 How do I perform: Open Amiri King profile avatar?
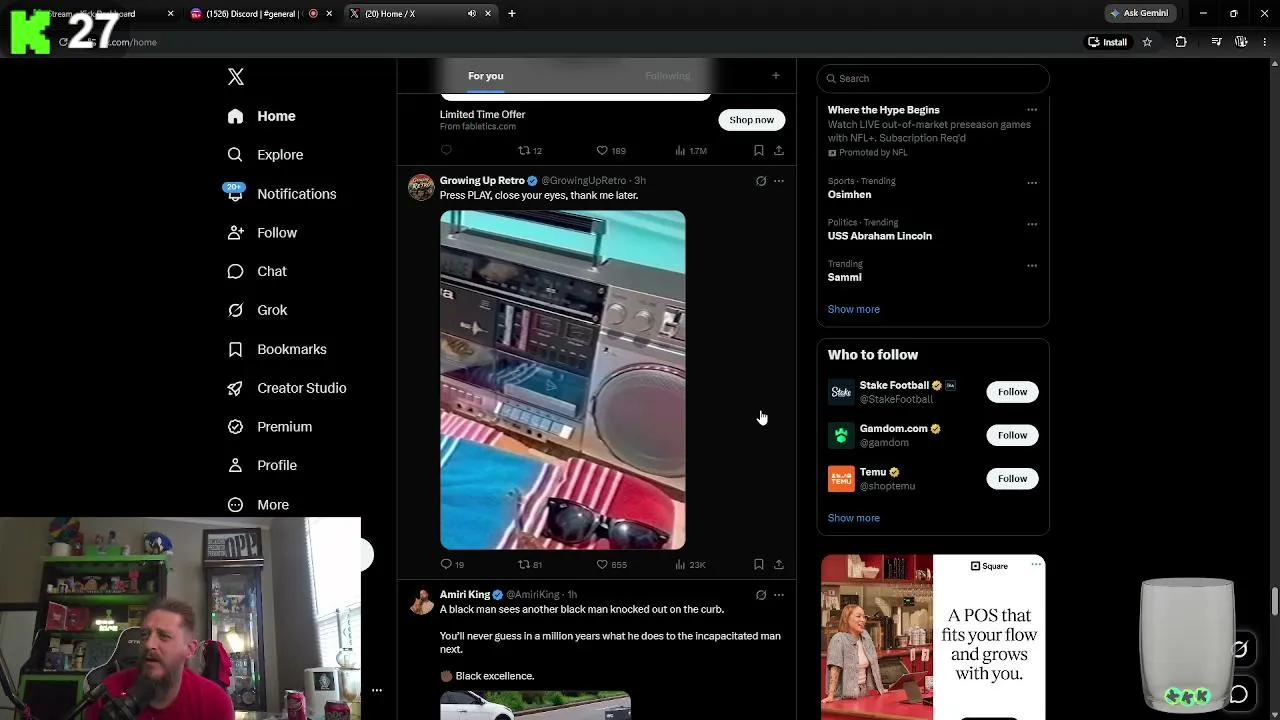tap(421, 601)
